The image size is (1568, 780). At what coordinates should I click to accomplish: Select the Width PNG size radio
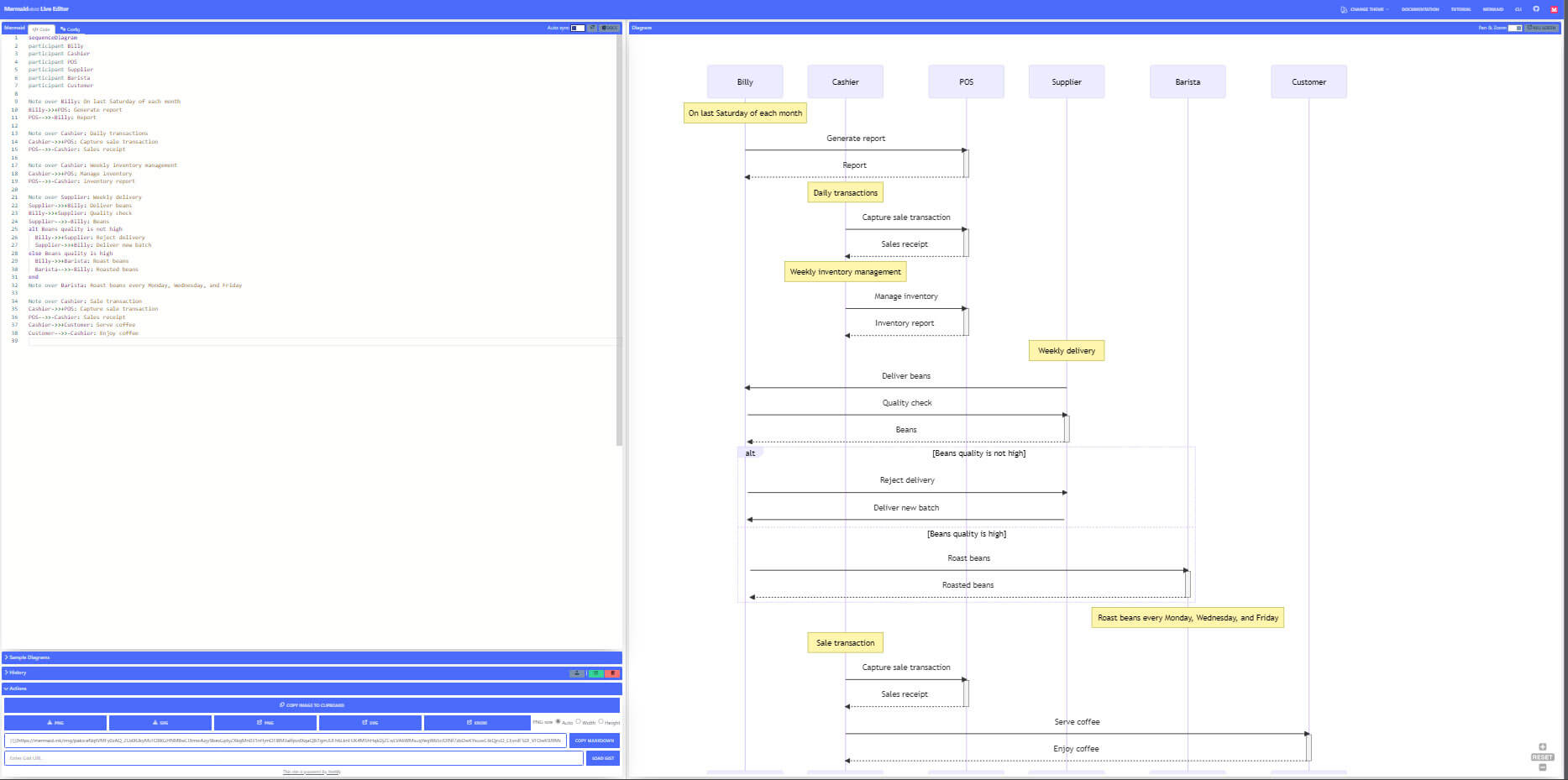(579, 722)
